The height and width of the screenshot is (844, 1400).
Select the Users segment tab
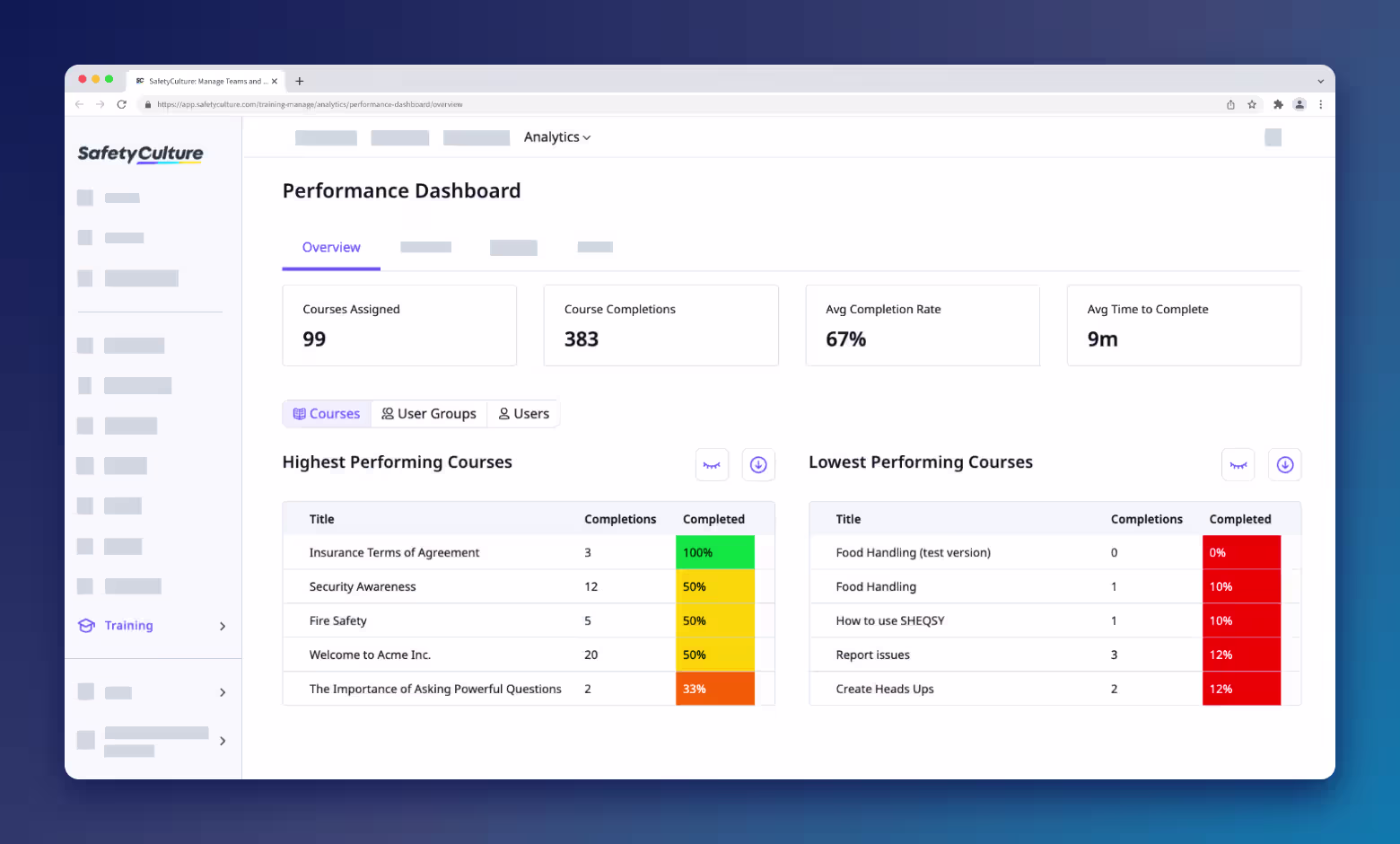[x=524, y=414]
